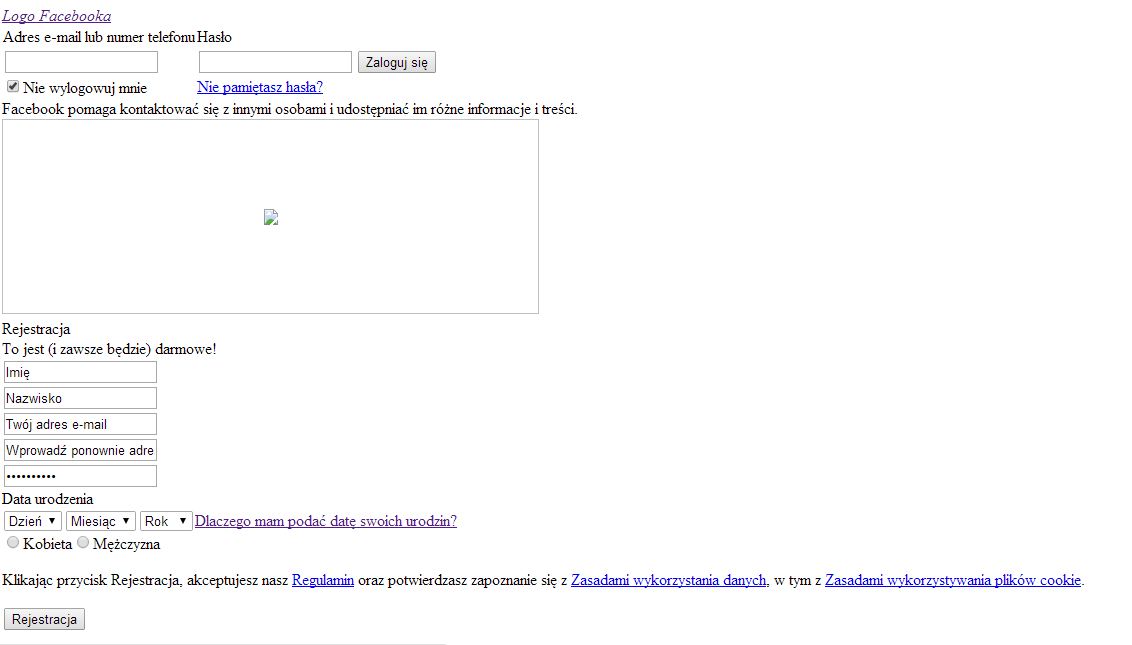Focus the login e-mail or phone field
This screenshot has height=645, width=1132.
click(81, 62)
